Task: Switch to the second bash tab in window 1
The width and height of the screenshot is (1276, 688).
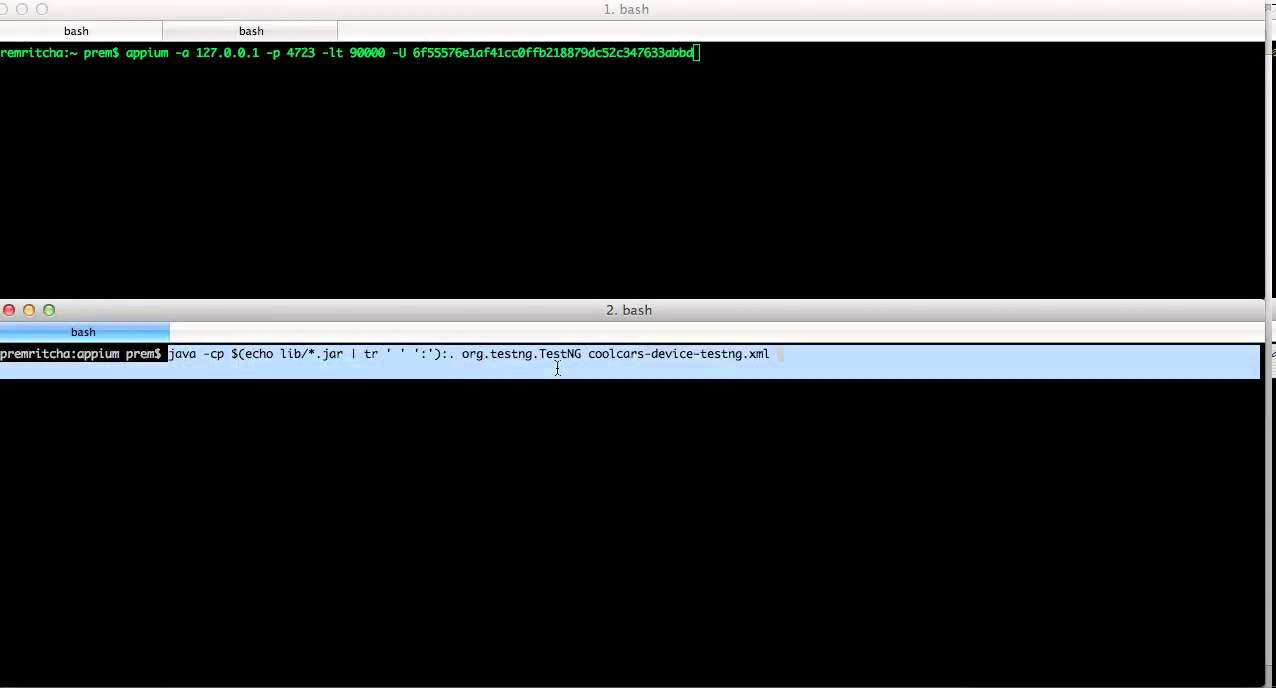Action: tap(250, 31)
